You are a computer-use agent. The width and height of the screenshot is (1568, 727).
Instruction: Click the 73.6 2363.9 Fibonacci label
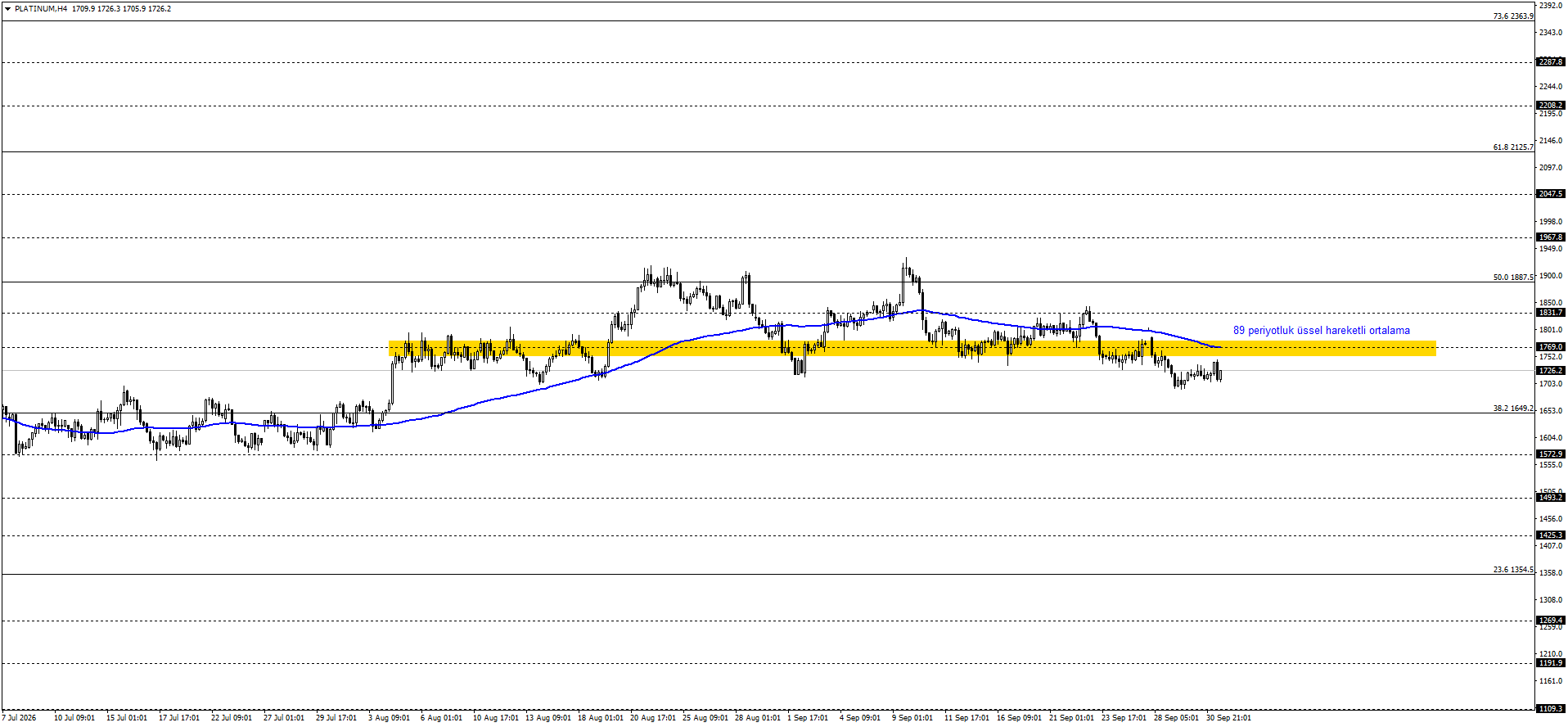[x=1512, y=16]
